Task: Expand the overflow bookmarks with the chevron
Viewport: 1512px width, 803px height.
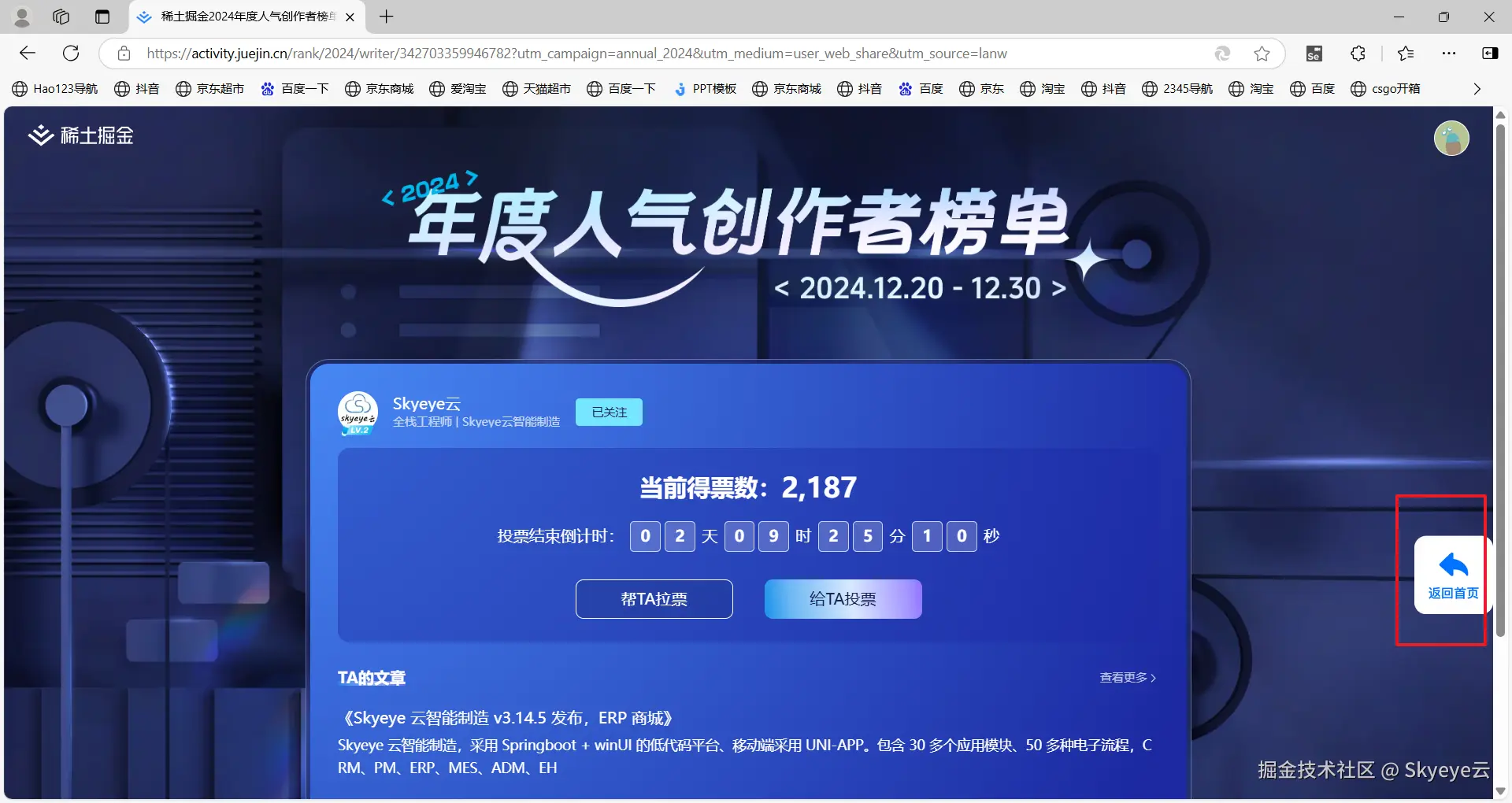Action: [x=1477, y=88]
